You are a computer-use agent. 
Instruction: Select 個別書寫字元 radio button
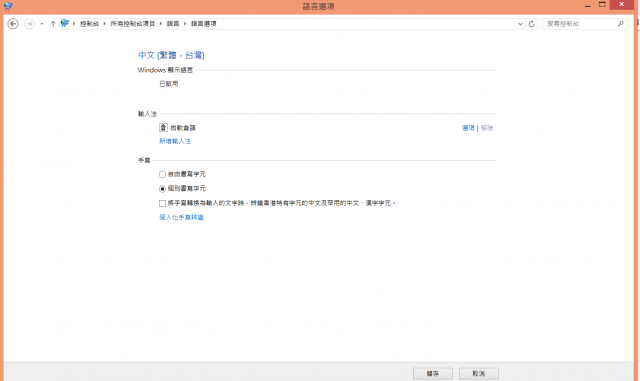pos(162,189)
